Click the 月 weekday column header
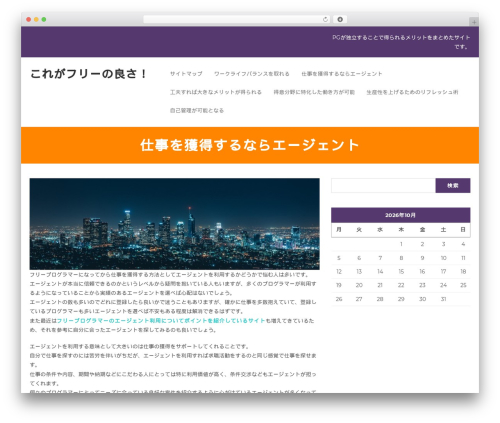Screen dimensions: 500x423 coord(339,229)
